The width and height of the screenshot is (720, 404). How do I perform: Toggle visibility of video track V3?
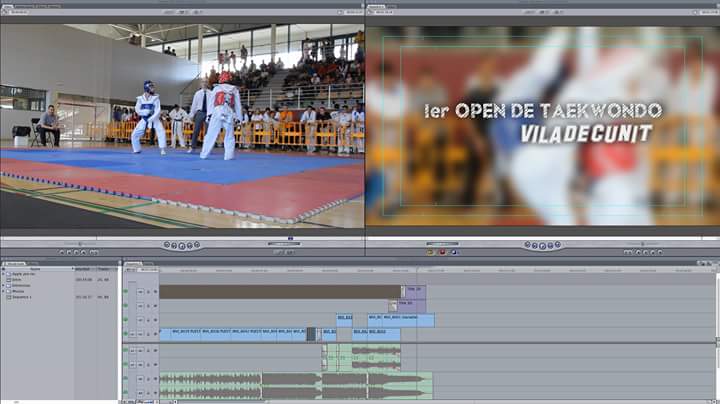(x=125, y=306)
